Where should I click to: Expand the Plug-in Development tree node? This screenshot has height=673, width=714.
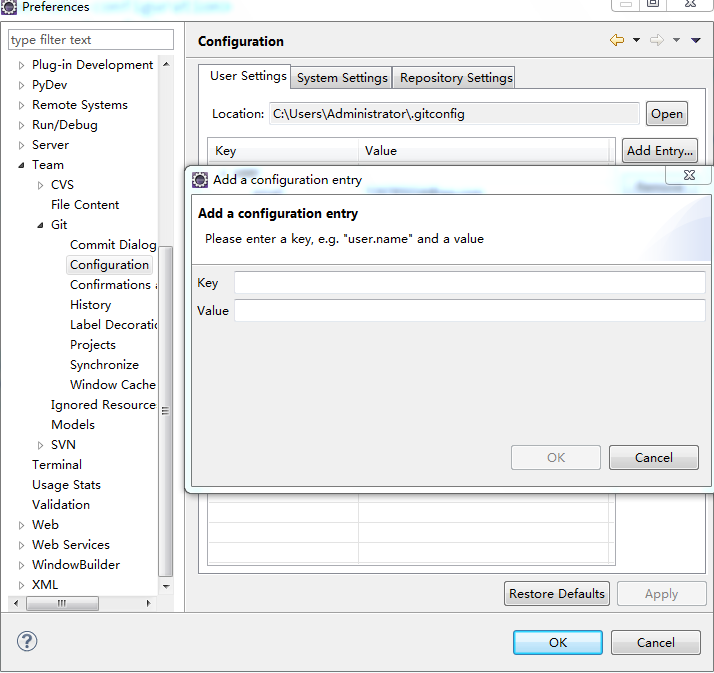pyautogui.click(x=21, y=65)
